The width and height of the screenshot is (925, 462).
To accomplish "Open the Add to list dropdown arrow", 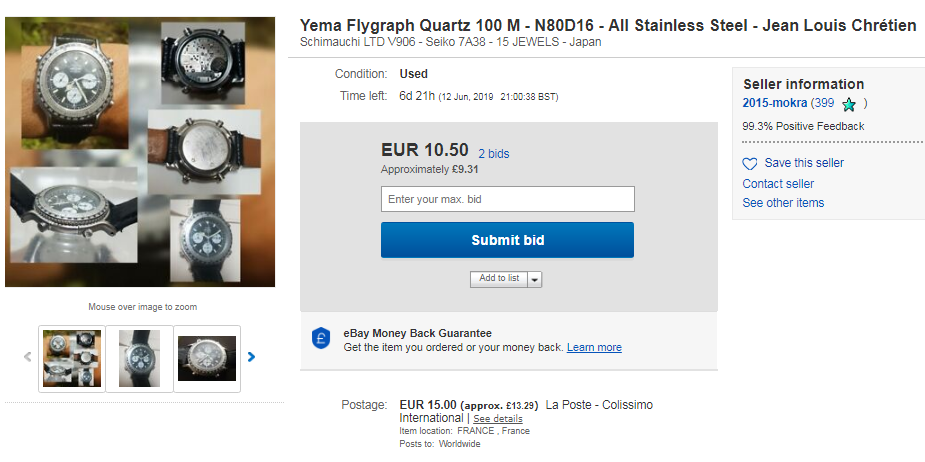I will (x=534, y=279).
